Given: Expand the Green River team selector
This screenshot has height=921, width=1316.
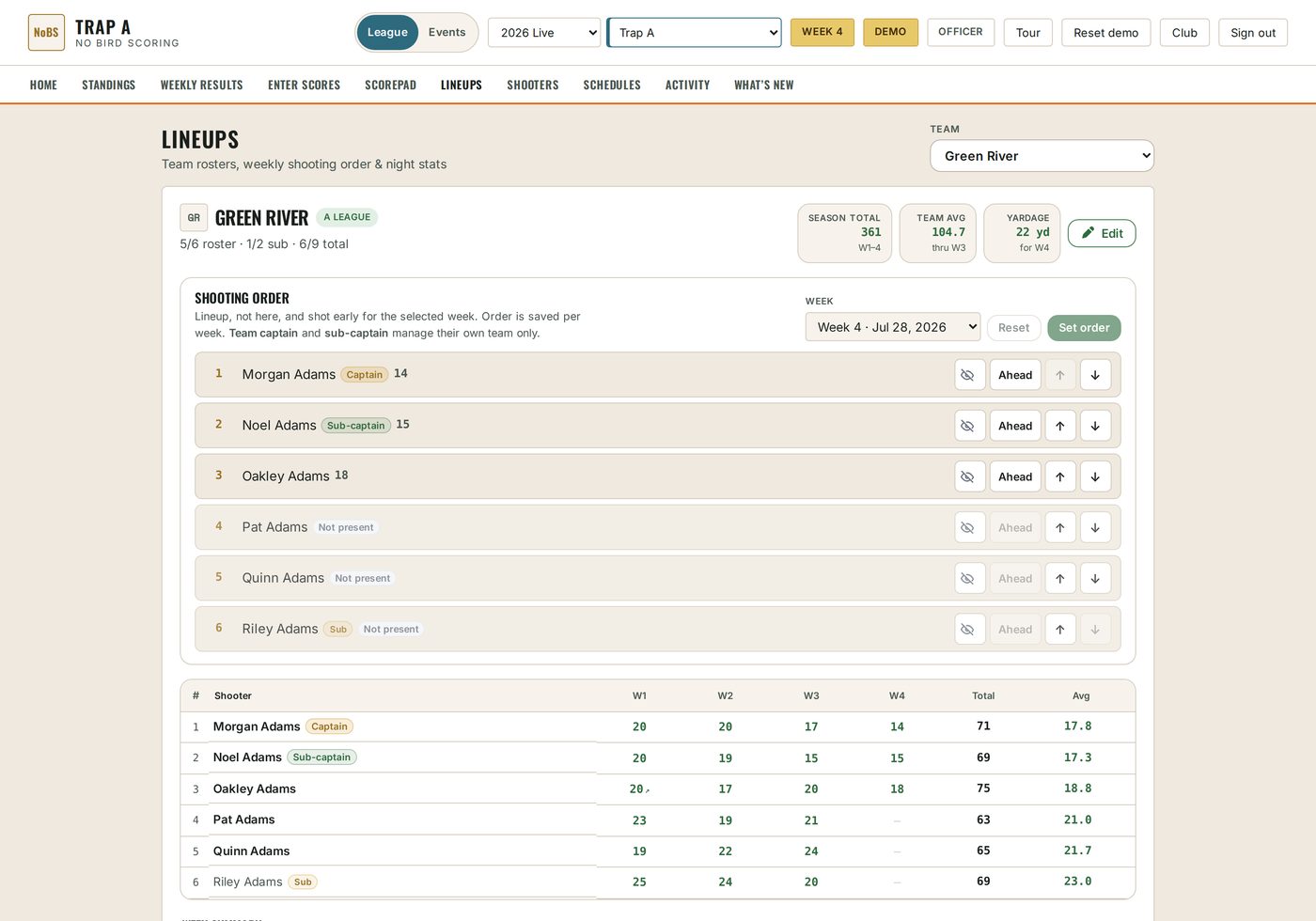Looking at the screenshot, I should coord(1042,156).
